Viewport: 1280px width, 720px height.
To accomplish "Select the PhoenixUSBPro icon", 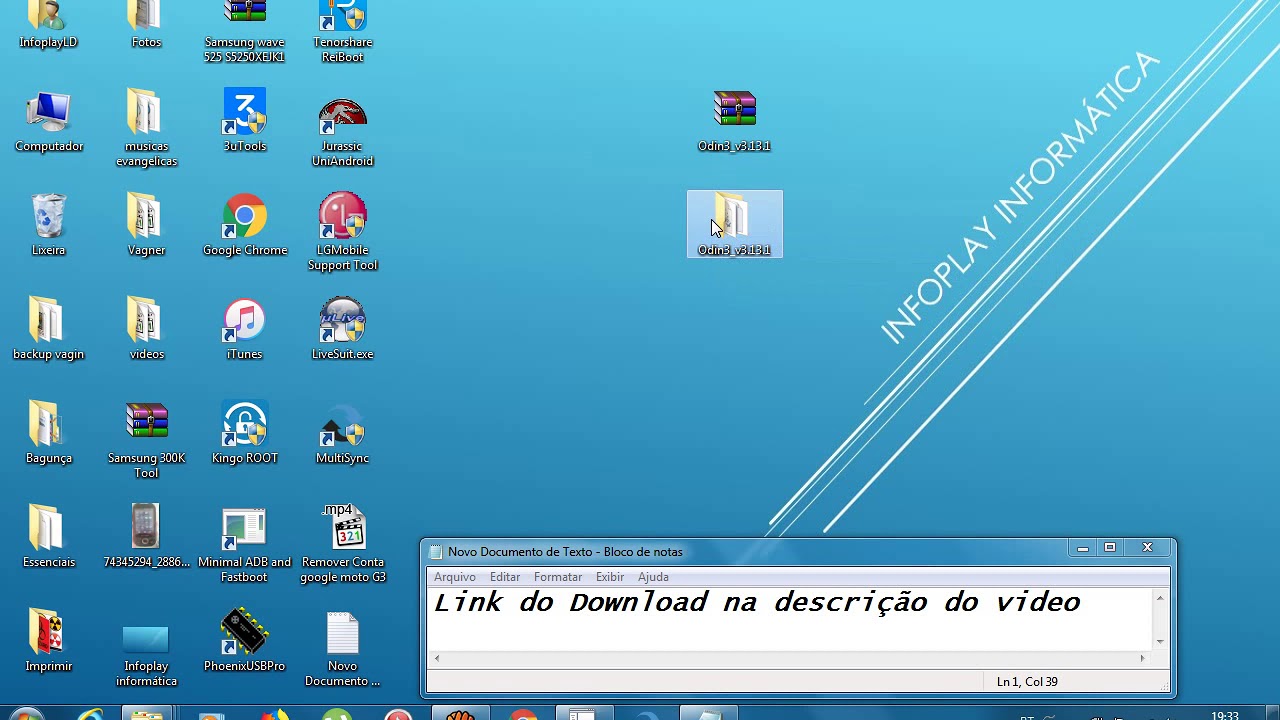I will tap(244, 642).
